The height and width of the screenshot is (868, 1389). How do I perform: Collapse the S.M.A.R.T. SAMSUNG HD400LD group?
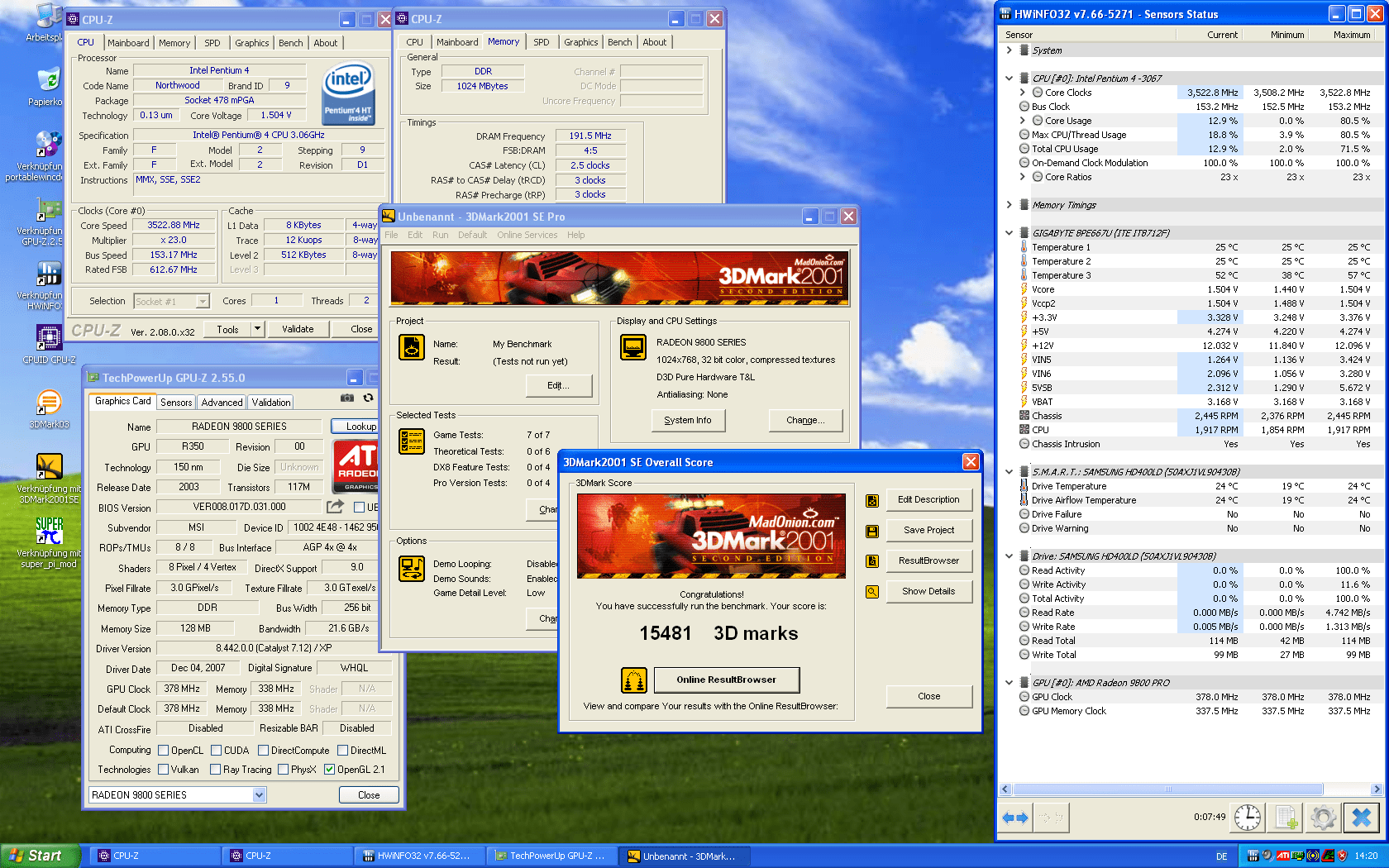[1009, 472]
